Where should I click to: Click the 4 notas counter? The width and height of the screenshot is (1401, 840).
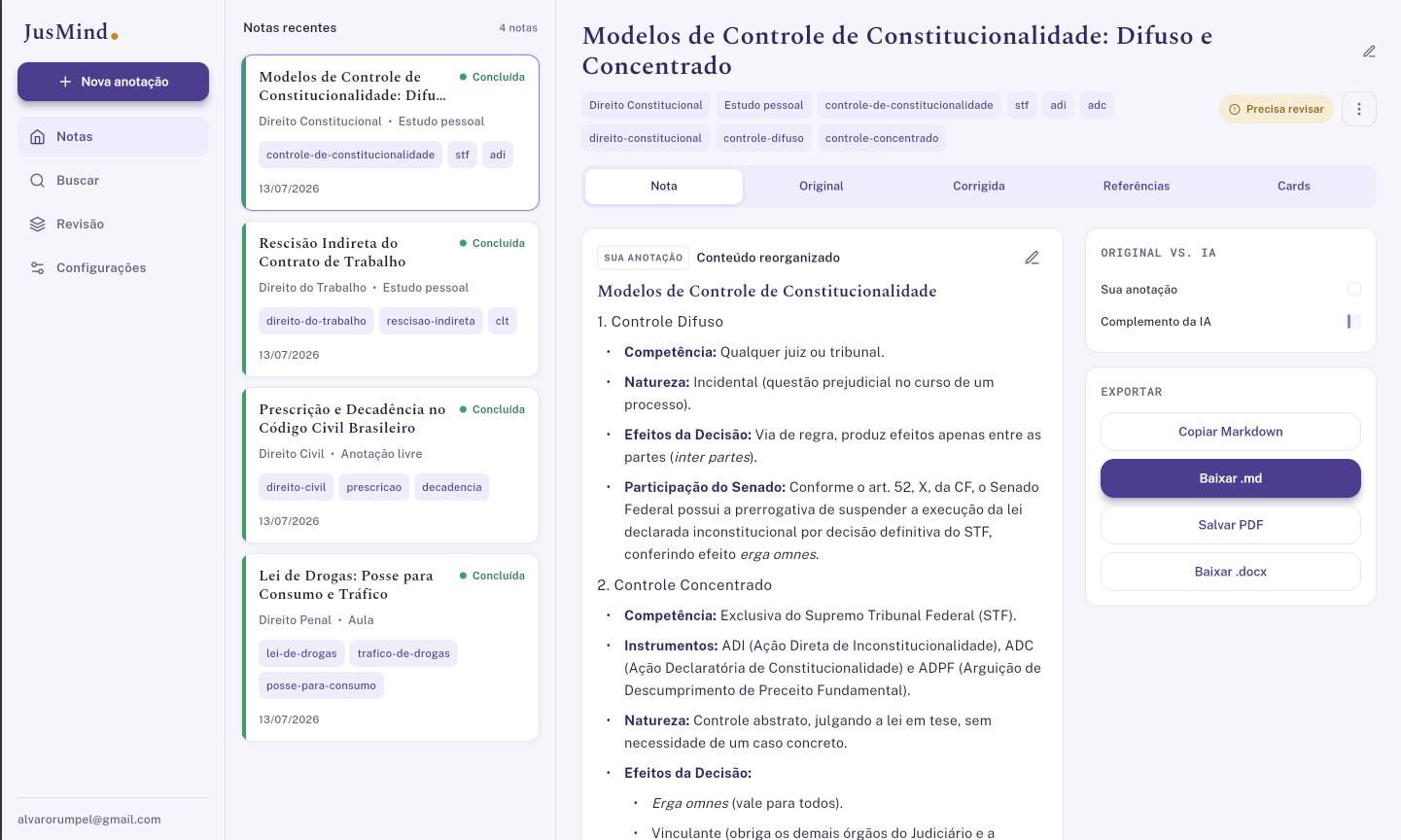tap(518, 28)
